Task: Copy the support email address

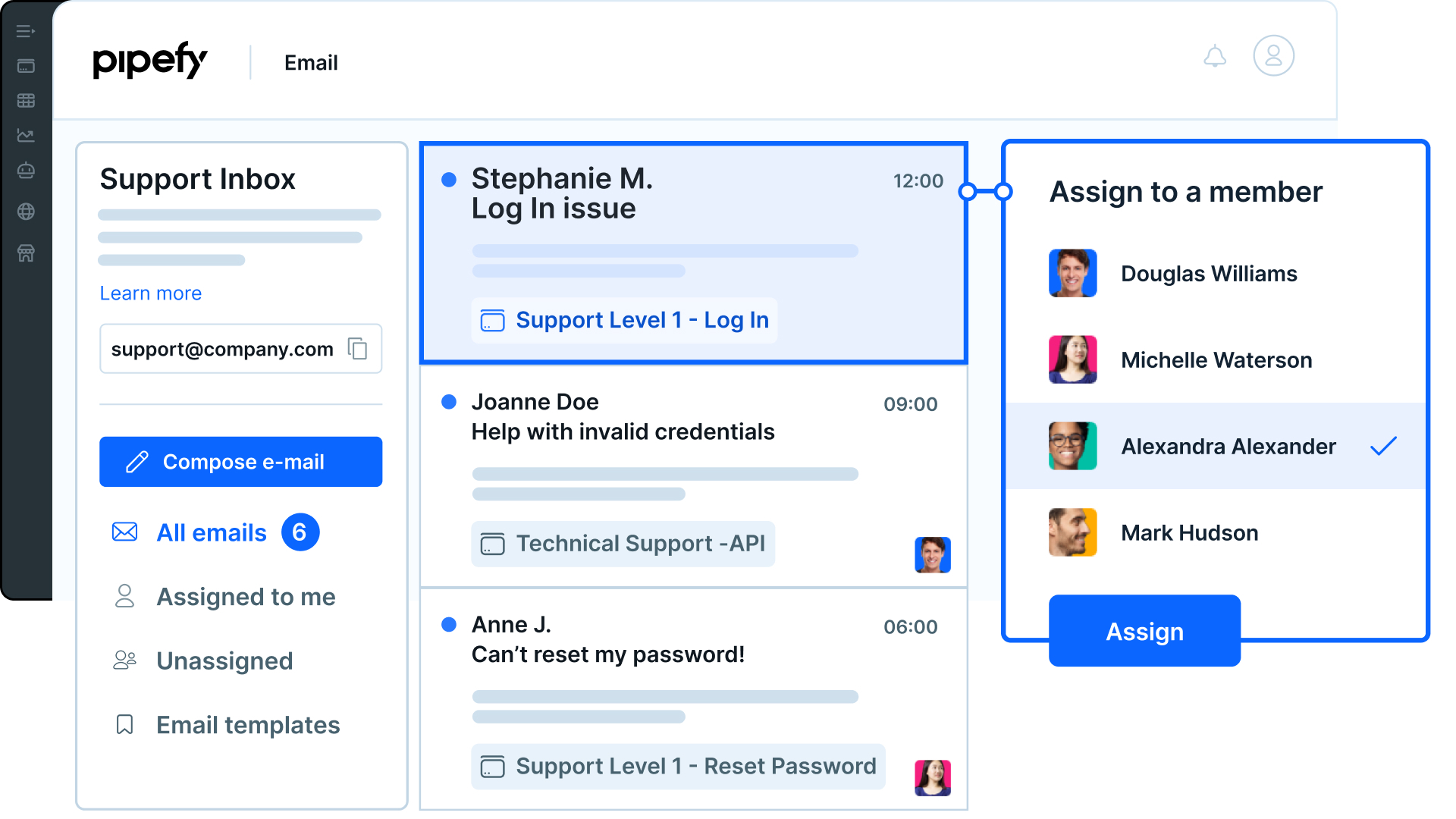Action: [358, 349]
